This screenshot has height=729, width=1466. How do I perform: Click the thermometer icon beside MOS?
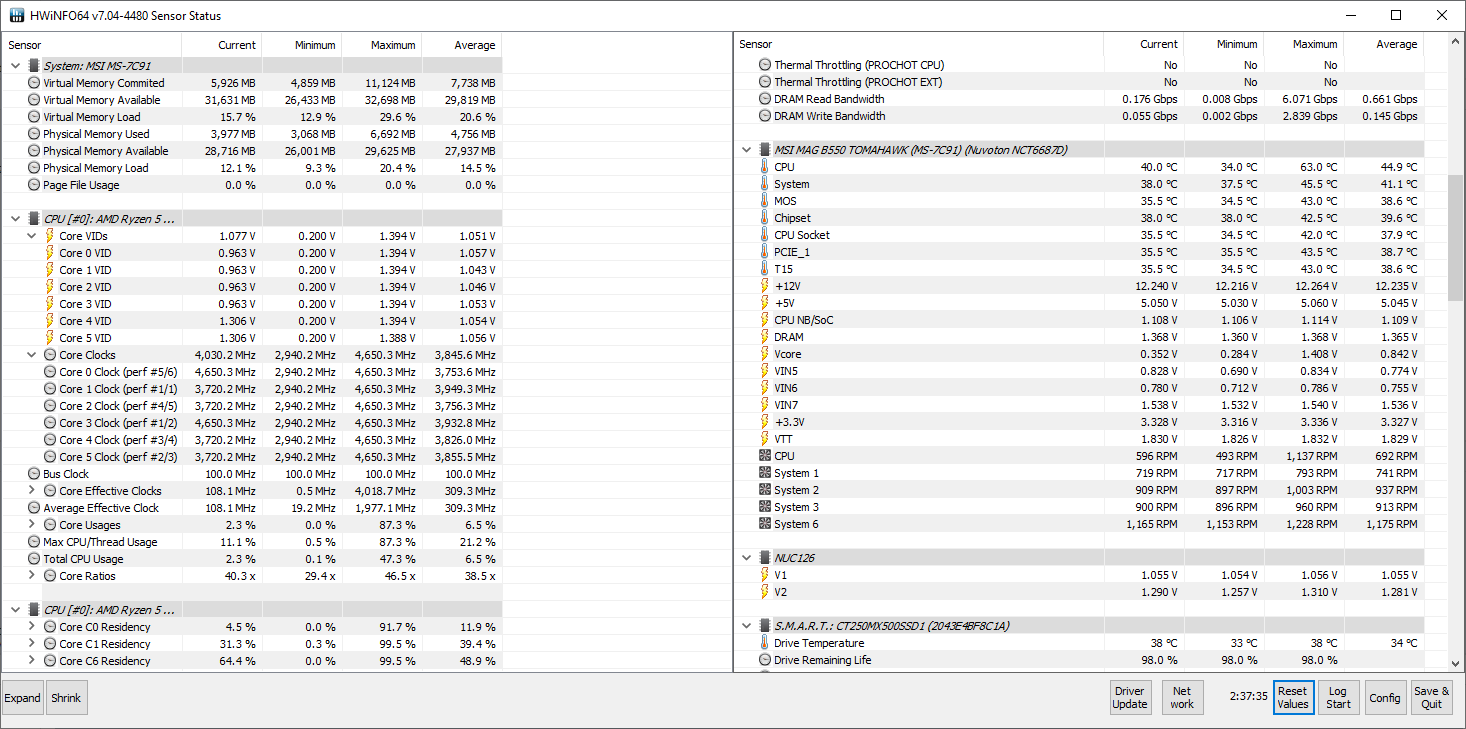tap(765, 201)
